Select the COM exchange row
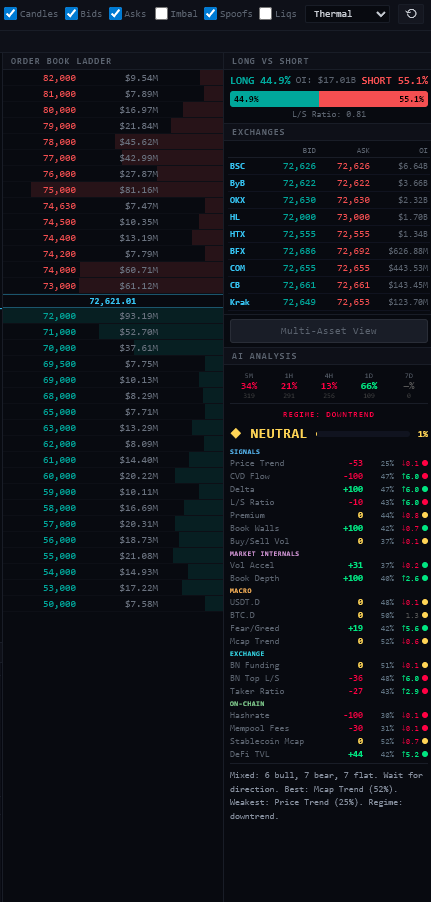Image resolution: width=431 pixels, height=902 pixels. (x=329, y=268)
